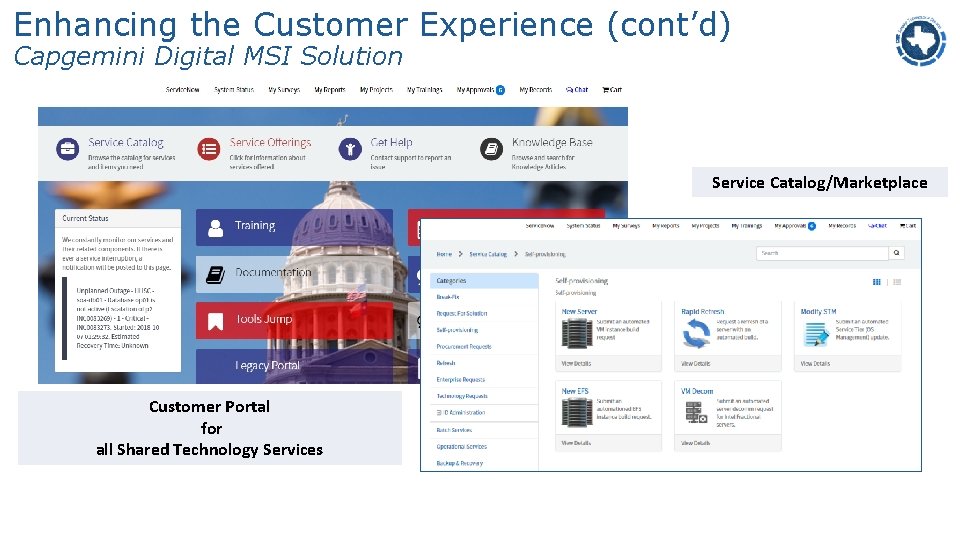Select Refresh category
This screenshot has height=540, width=960.
pyautogui.click(x=446, y=363)
